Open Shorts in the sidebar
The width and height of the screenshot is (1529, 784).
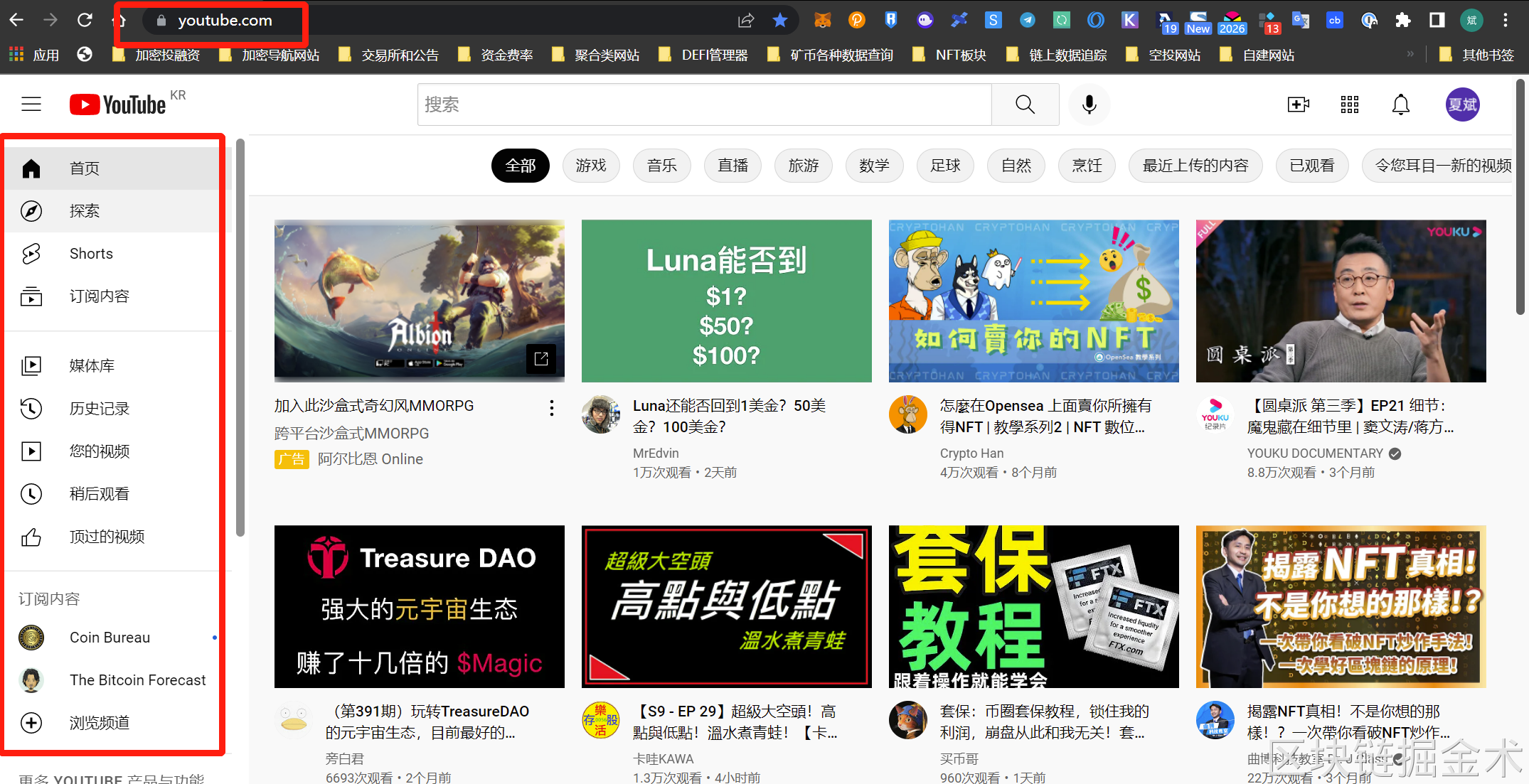coord(91,254)
